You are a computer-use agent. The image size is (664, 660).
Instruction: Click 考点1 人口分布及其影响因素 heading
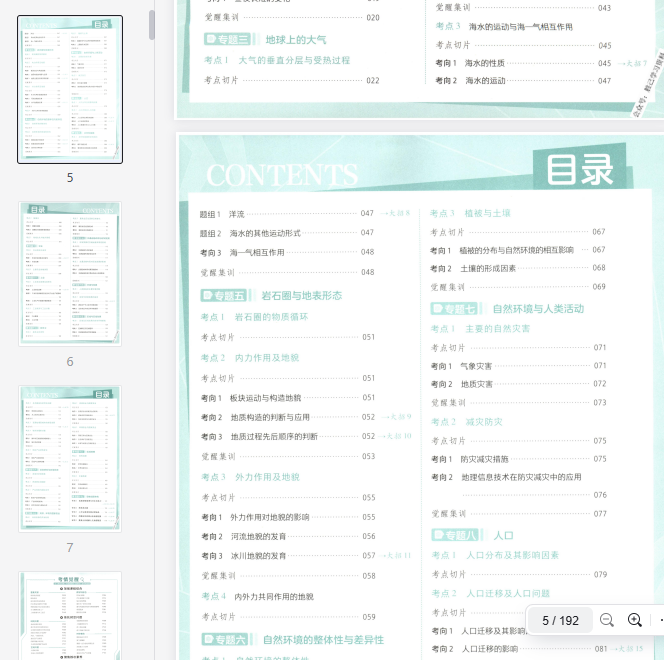point(495,555)
